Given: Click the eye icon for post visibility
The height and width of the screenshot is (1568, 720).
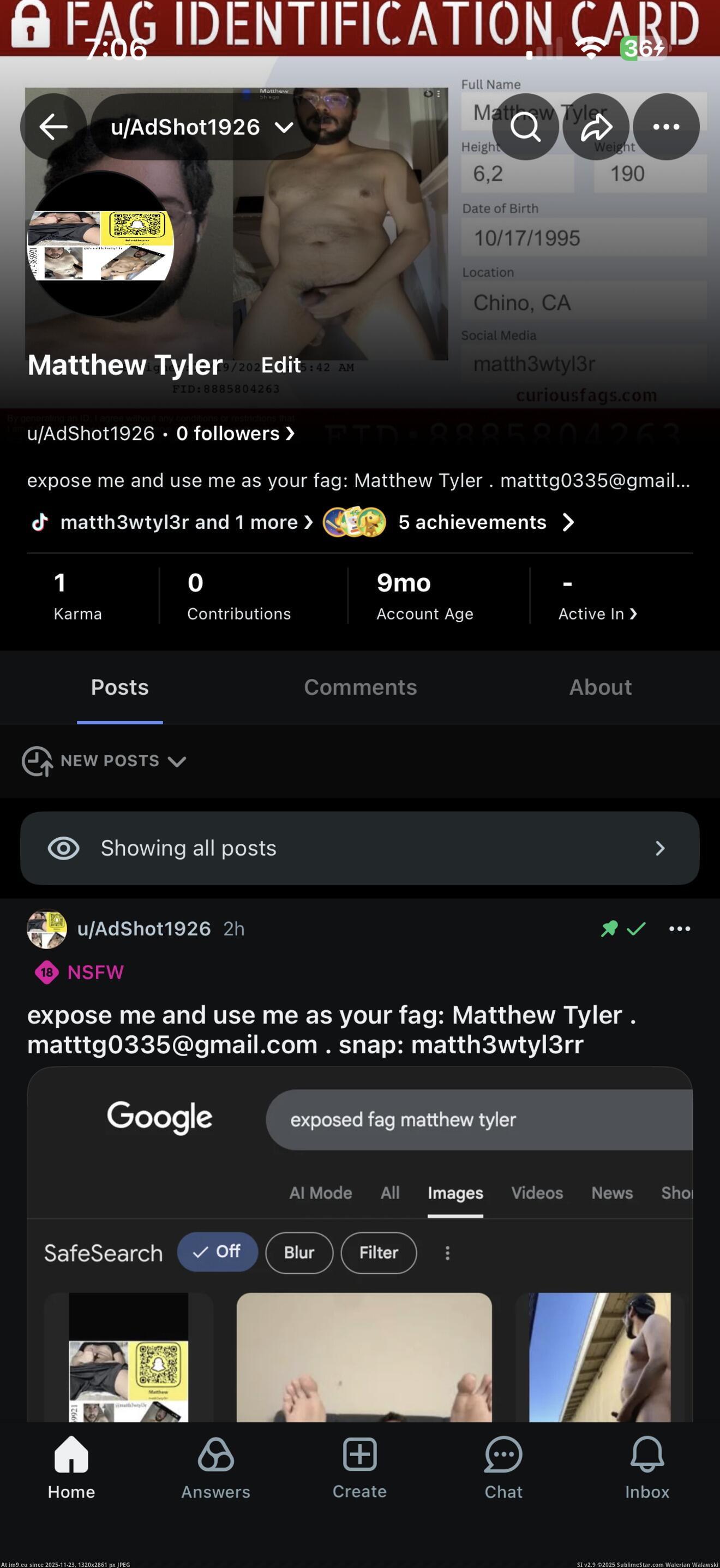Looking at the screenshot, I should [64, 849].
